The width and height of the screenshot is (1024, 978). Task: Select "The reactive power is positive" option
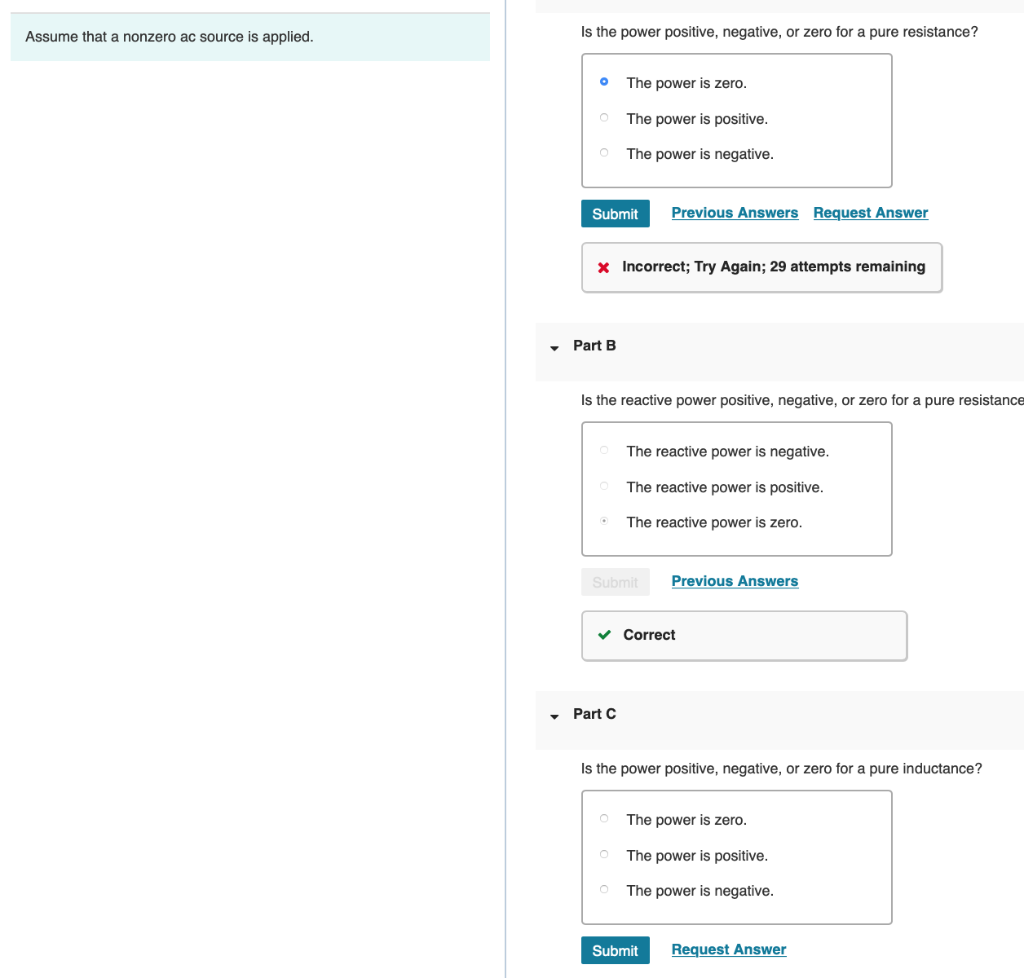pyautogui.click(x=604, y=486)
